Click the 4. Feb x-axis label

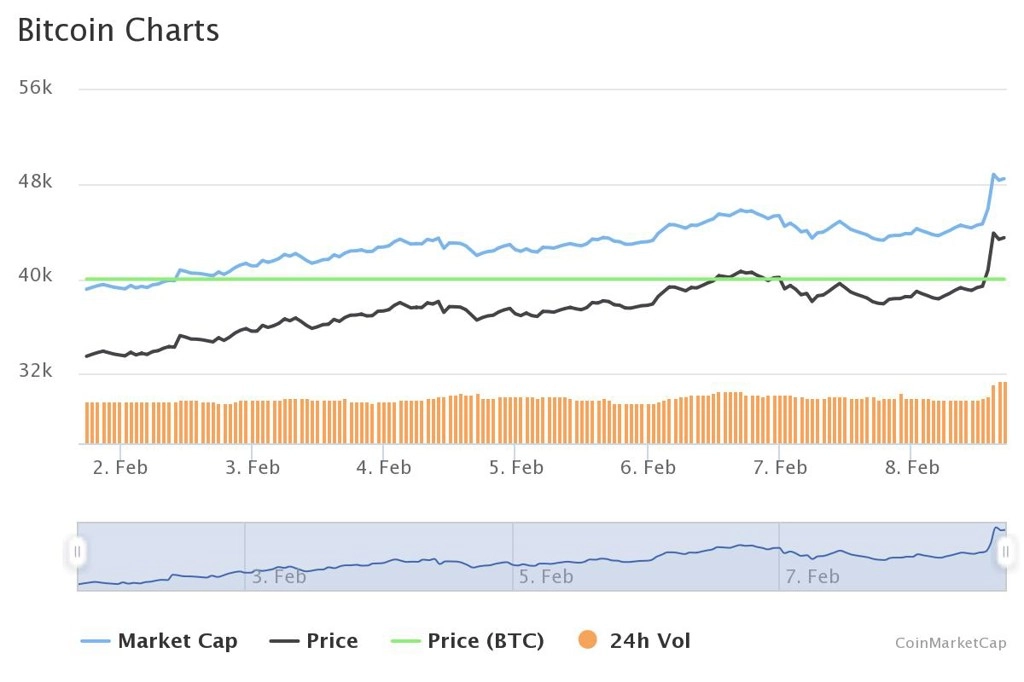pyautogui.click(x=383, y=468)
